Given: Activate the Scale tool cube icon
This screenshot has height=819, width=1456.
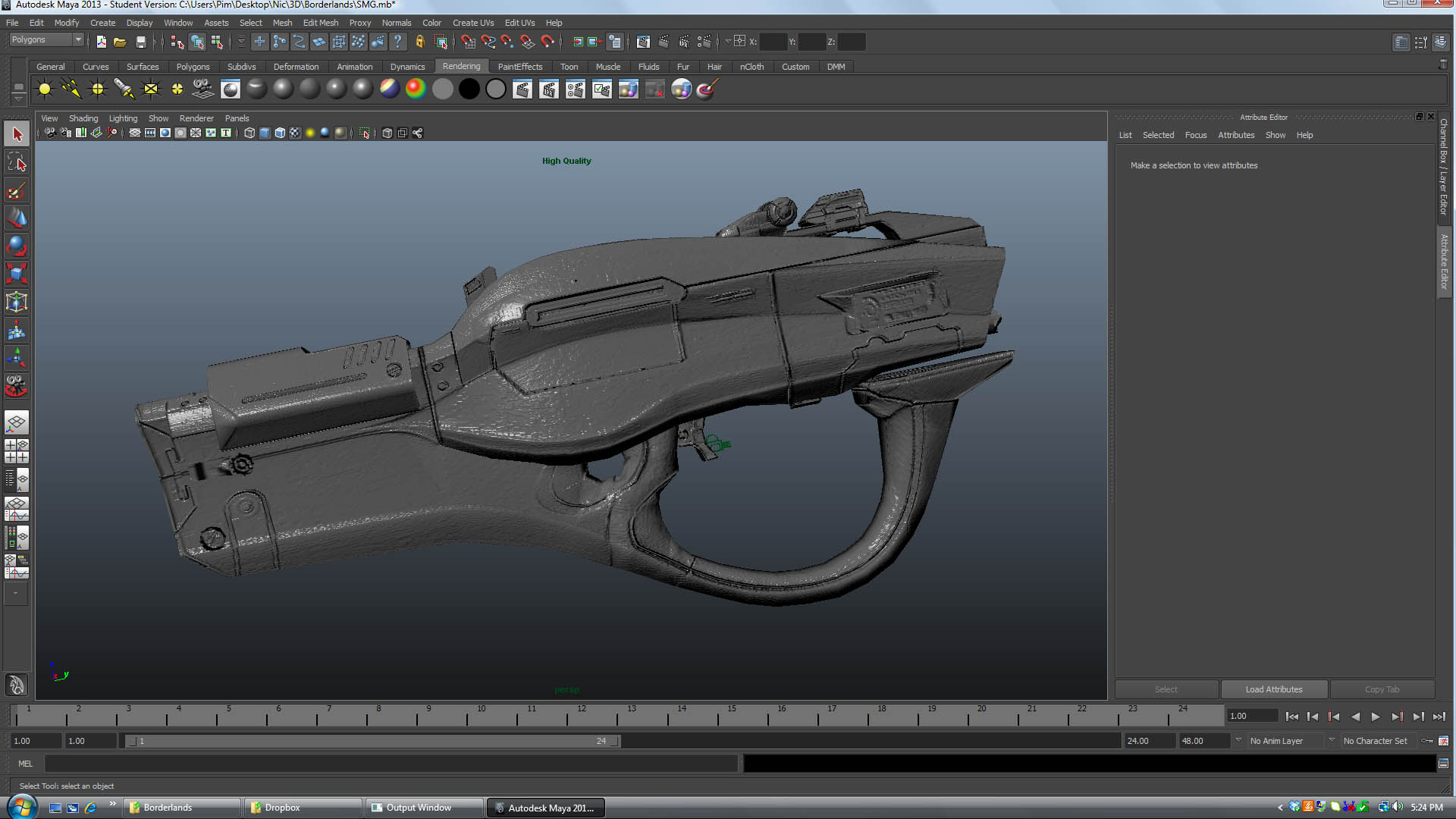Looking at the screenshot, I should (x=17, y=274).
